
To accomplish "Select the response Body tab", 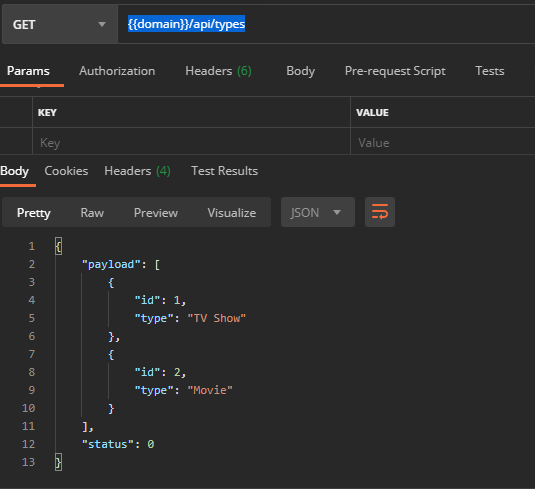I will (15, 171).
